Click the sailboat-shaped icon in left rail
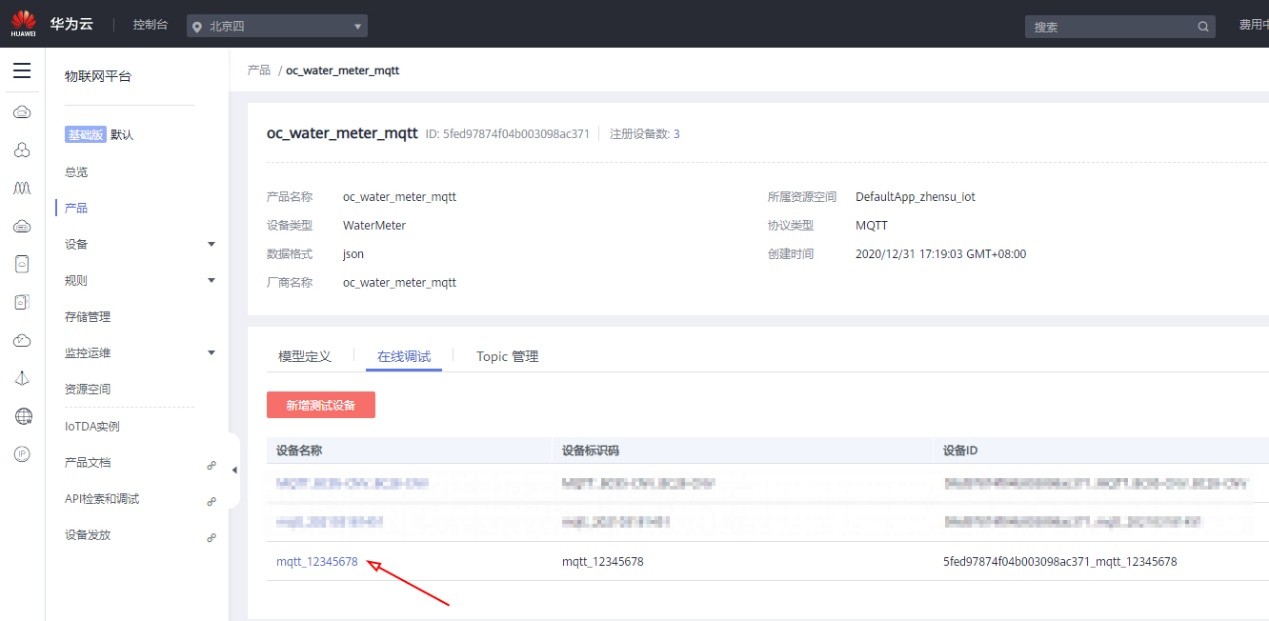The width and height of the screenshot is (1269, 621). 22,378
